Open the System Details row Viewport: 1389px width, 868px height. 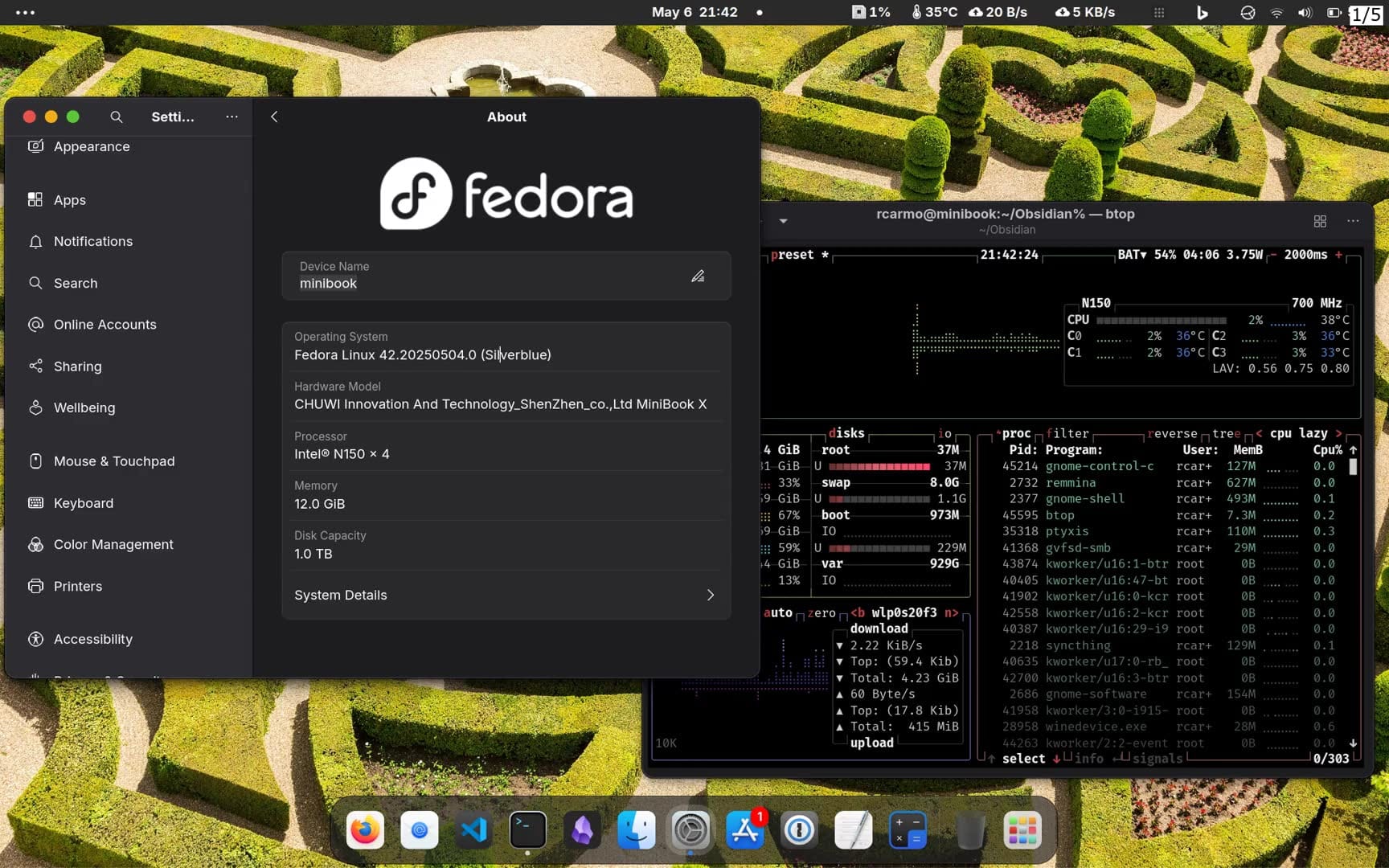[x=506, y=595]
